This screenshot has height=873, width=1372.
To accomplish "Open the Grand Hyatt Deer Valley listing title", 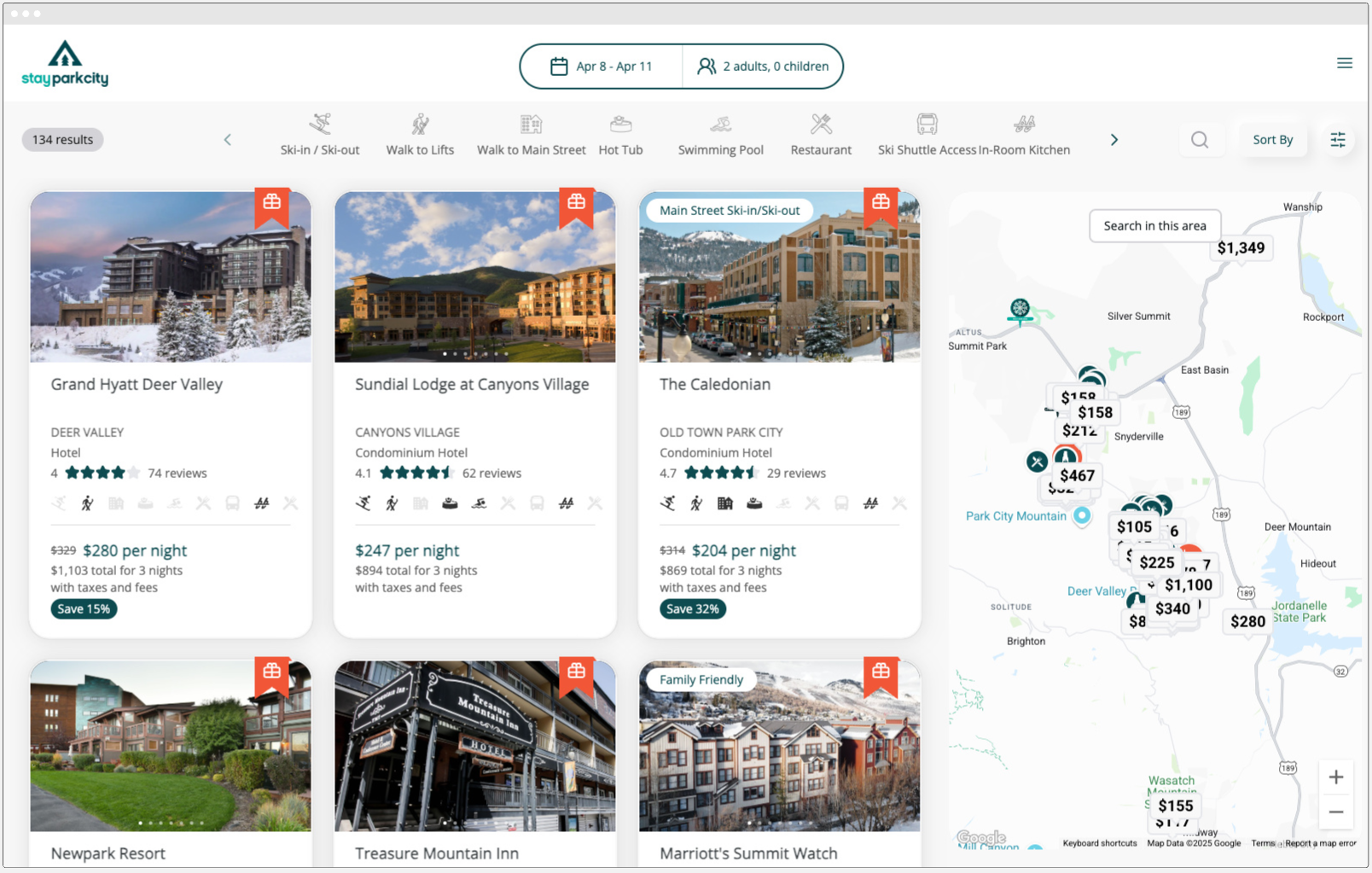I will tap(137, 385).
